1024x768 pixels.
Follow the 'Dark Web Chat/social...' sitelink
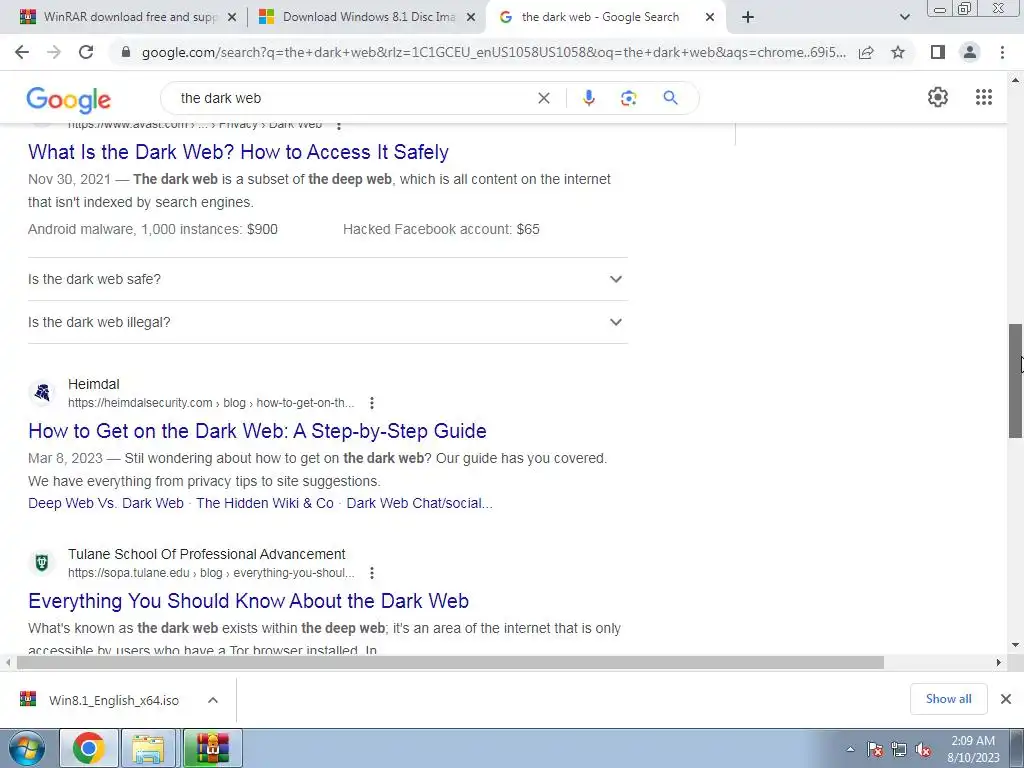point(419,503)
